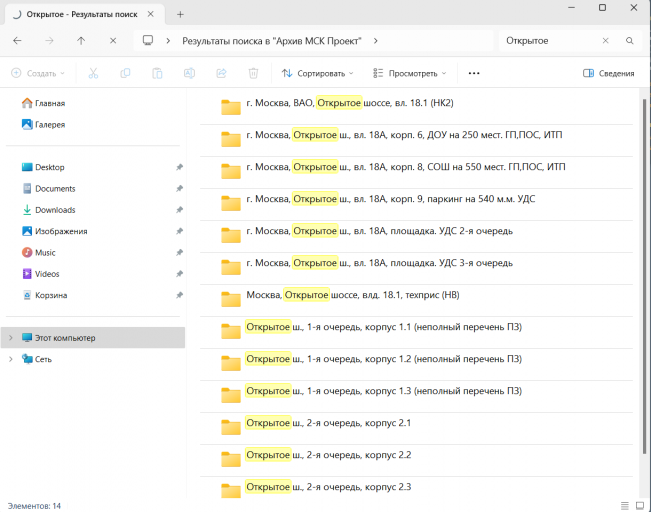Screen dimensions: 651x512
Task: Select Downloads in quick access
Action: (48, 210)
